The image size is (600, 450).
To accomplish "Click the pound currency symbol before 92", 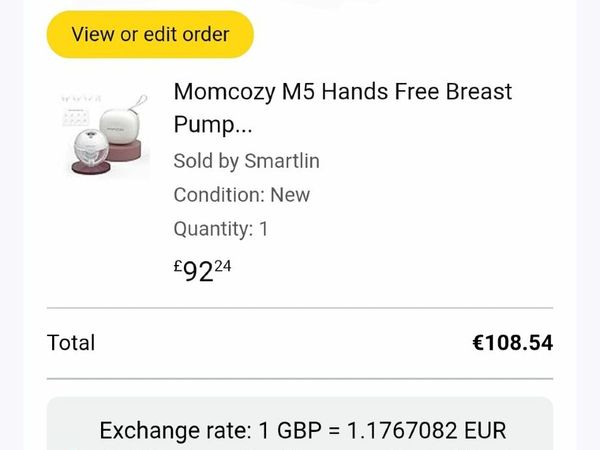I will click(x=178, y=266).
